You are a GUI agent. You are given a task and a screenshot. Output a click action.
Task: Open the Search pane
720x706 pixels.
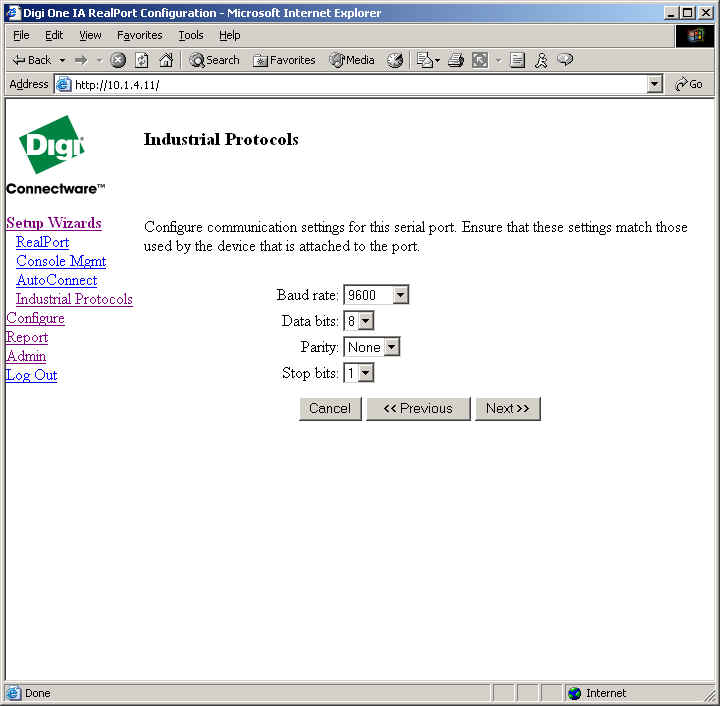[x=213, y=60]
